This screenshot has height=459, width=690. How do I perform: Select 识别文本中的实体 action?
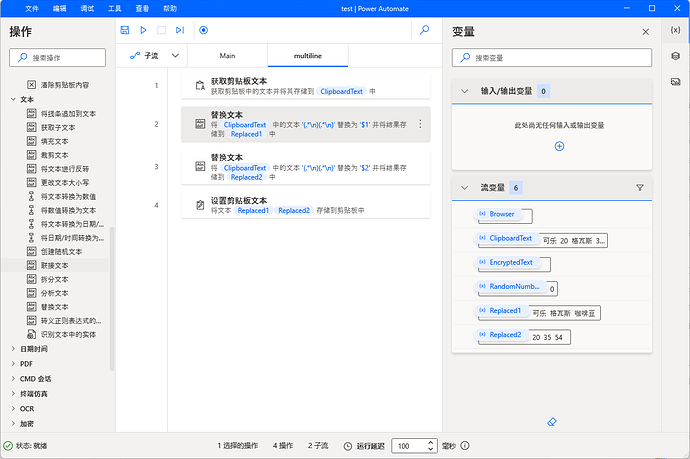[x=62, y=334]
